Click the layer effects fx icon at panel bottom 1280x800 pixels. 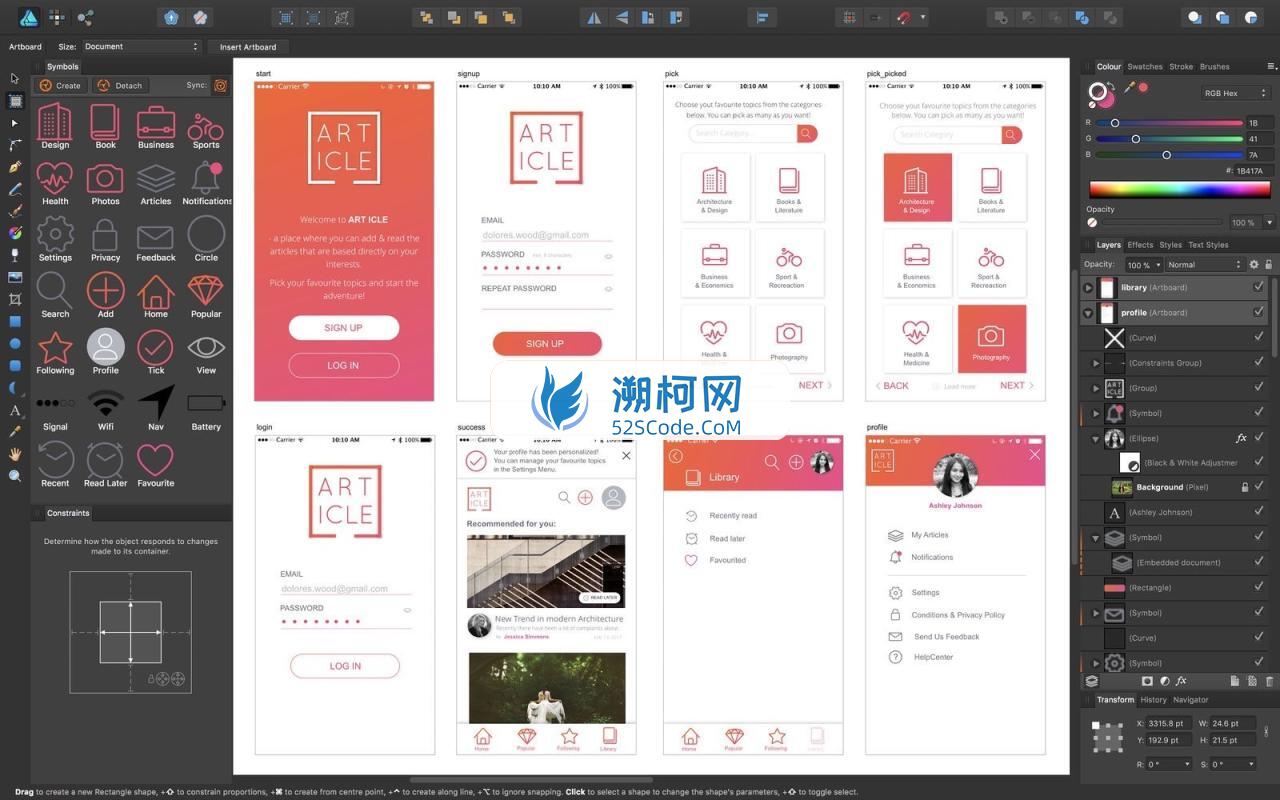click(1181, 681)
